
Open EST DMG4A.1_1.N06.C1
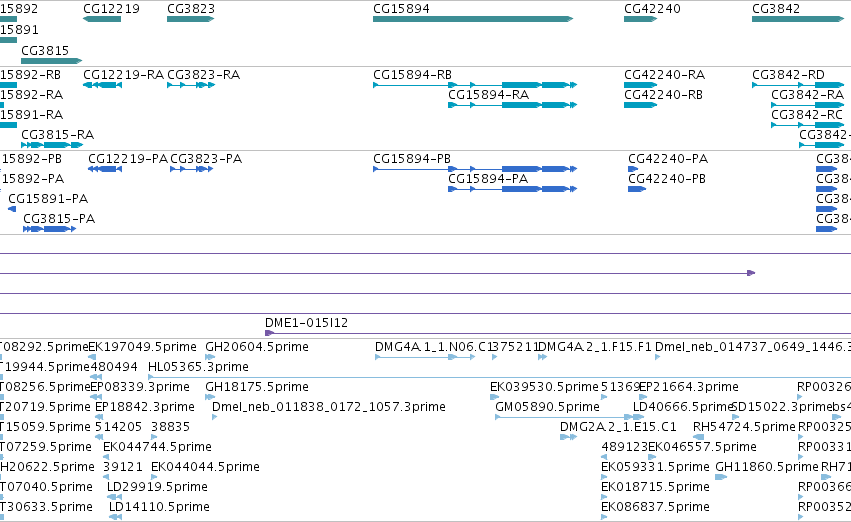click(433, 346)
